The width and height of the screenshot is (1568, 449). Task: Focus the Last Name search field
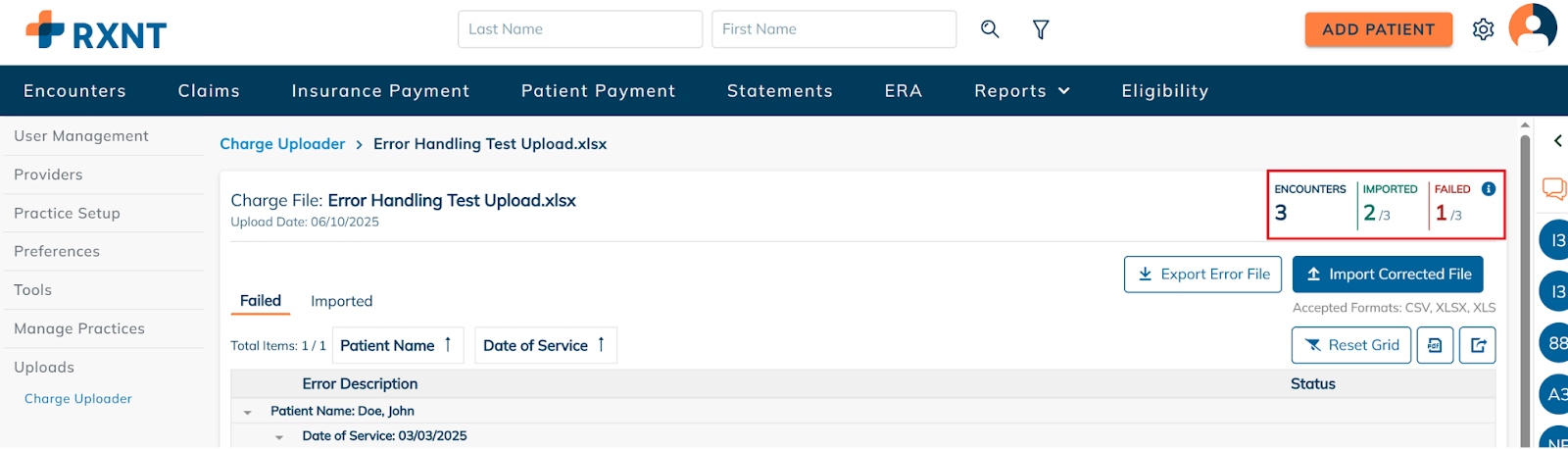click(x=580, y=29)
